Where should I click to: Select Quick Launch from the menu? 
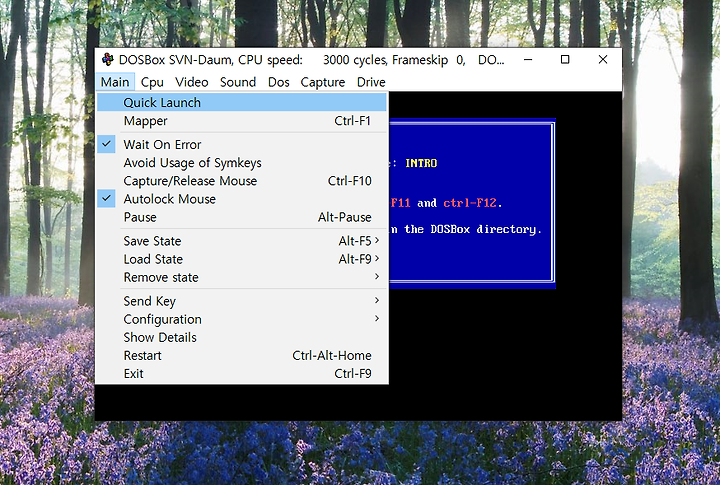tap(242, 102)
